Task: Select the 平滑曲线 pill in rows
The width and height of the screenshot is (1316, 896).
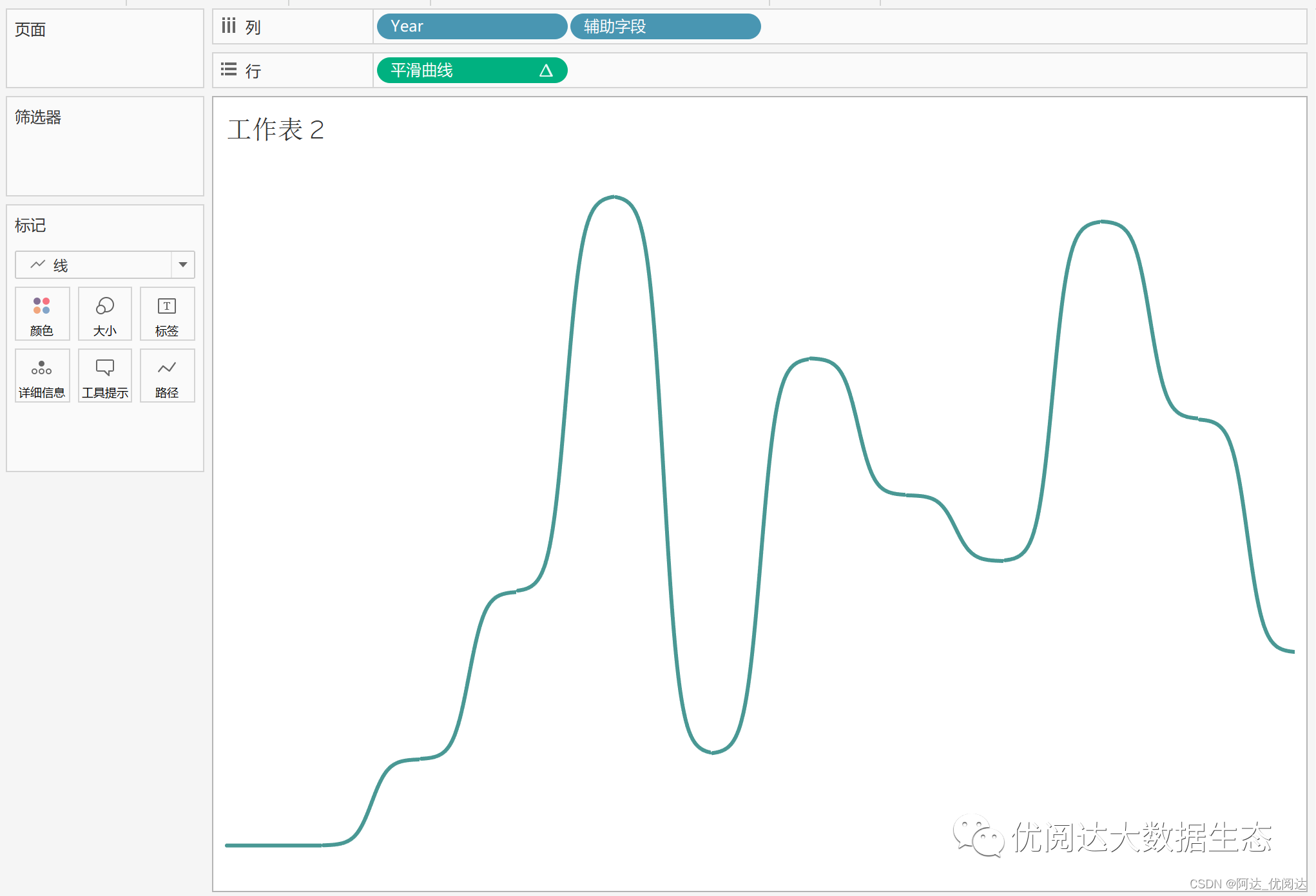Action: 451,70
